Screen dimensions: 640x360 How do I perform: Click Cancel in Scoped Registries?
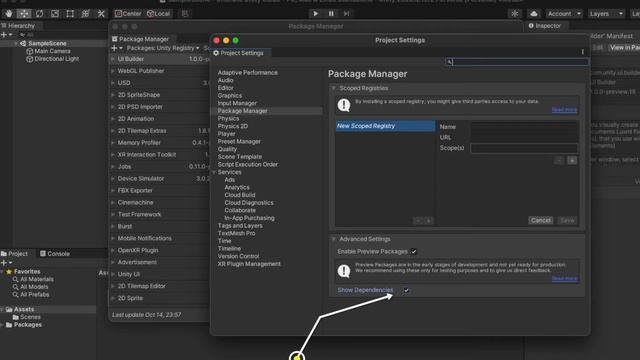click(540, 220)
